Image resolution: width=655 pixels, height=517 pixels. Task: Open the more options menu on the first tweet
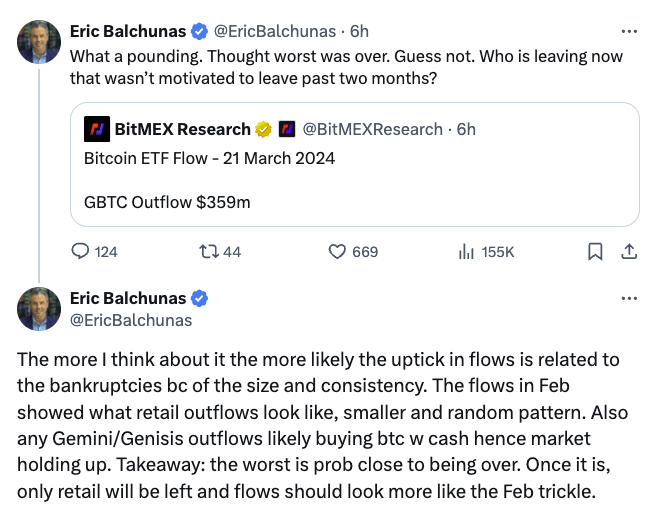point(628,30)
